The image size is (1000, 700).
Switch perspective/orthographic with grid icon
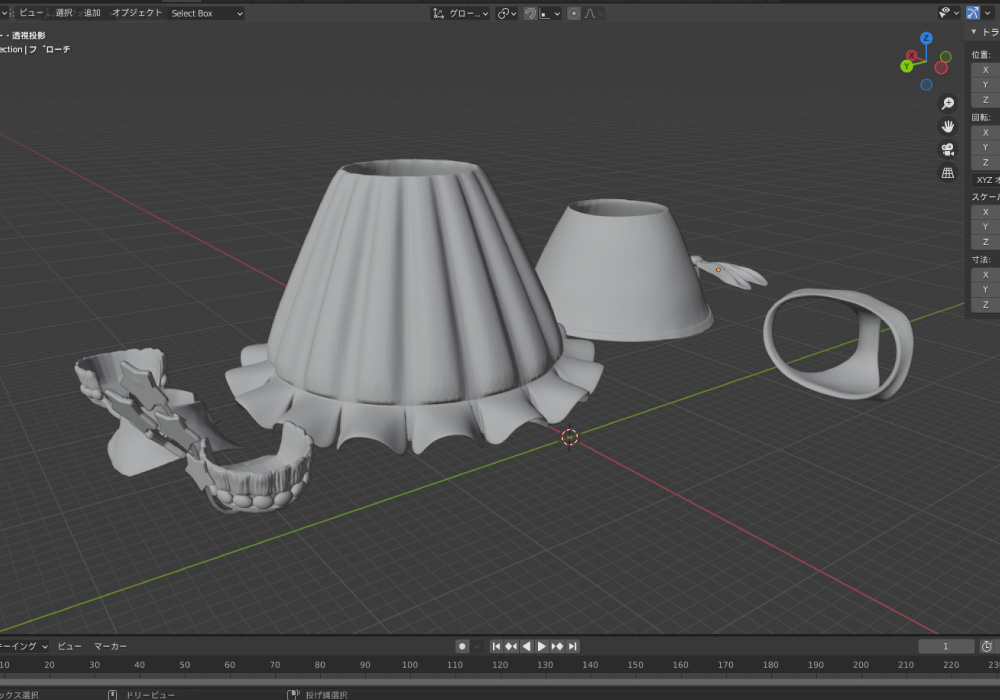(948, 173)
